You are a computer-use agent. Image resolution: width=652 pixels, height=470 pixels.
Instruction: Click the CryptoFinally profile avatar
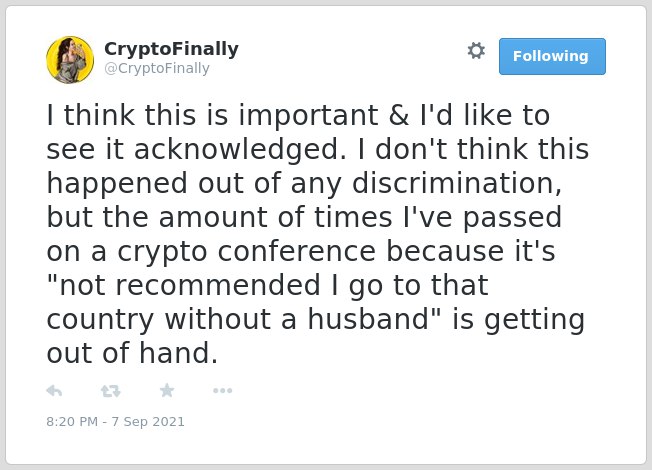(x=70, y=60)
